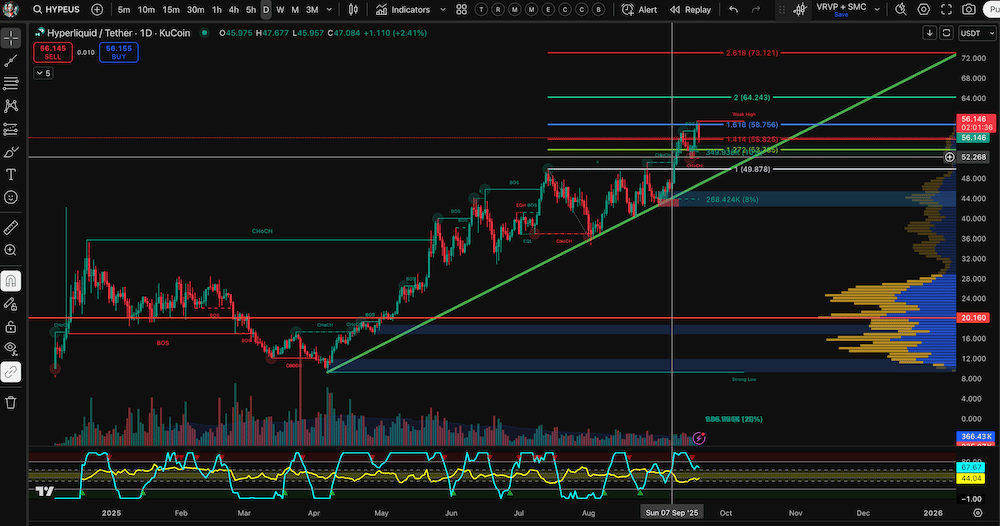Select the trend line drawing tool
Image resolution: width=1000 pixels, height=526 pixels.
pyautogui.click(x=11, y=61)
